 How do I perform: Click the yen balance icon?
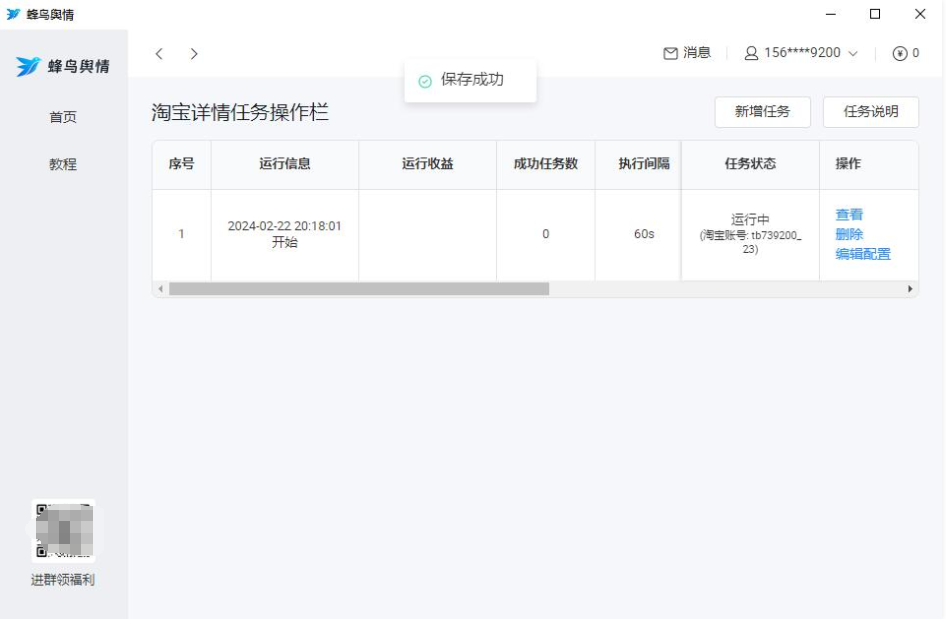(x=900, y=54)
